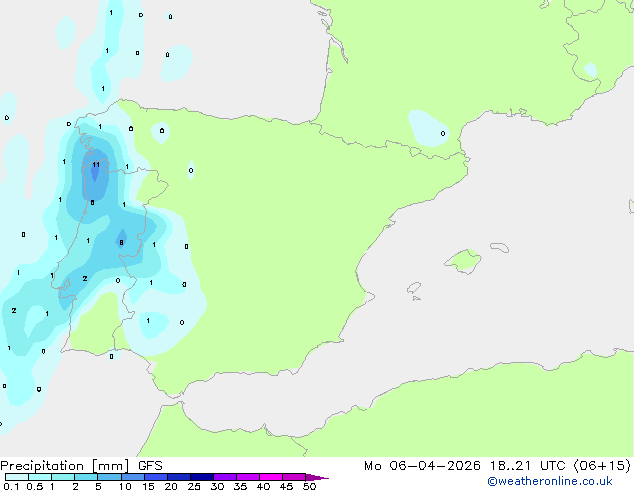Click the '2' precipitation value over the Atlantic

[14, 310]
